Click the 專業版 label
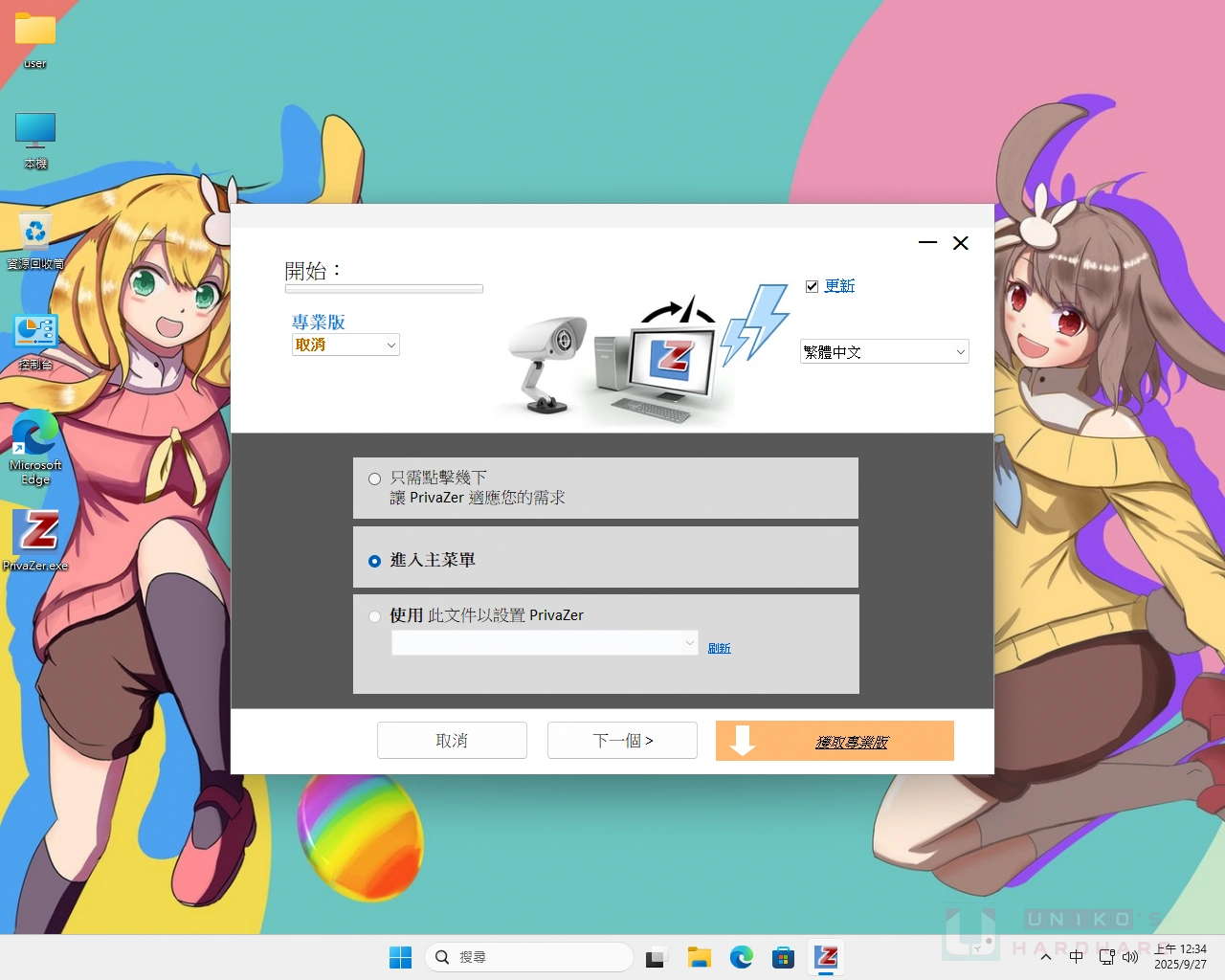Viewport: 1225px width, 980px height. click(x=318, y=323)
